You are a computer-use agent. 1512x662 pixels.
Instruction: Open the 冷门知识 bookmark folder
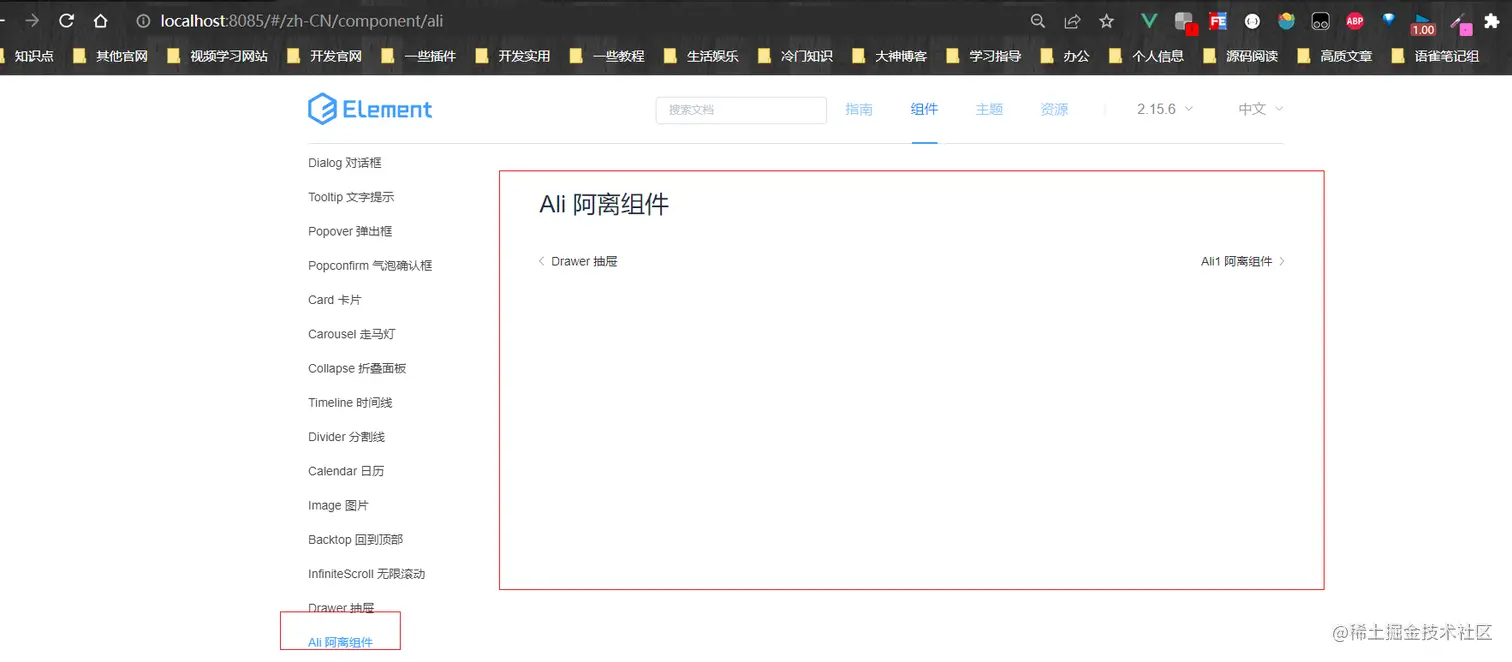(x=795, y=56)
